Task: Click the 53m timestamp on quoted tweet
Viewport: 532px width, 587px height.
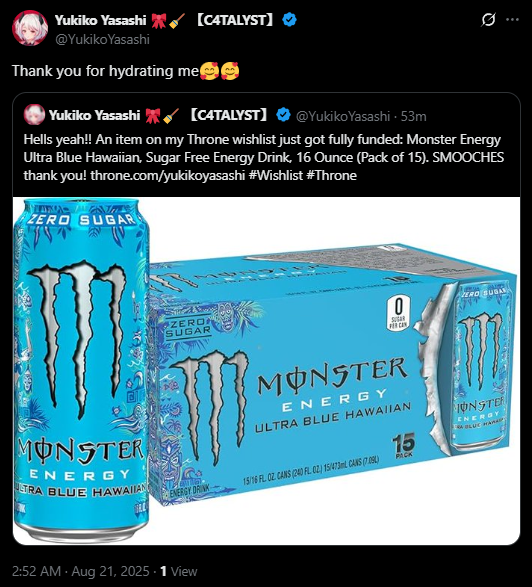Action: click(413, 116)
